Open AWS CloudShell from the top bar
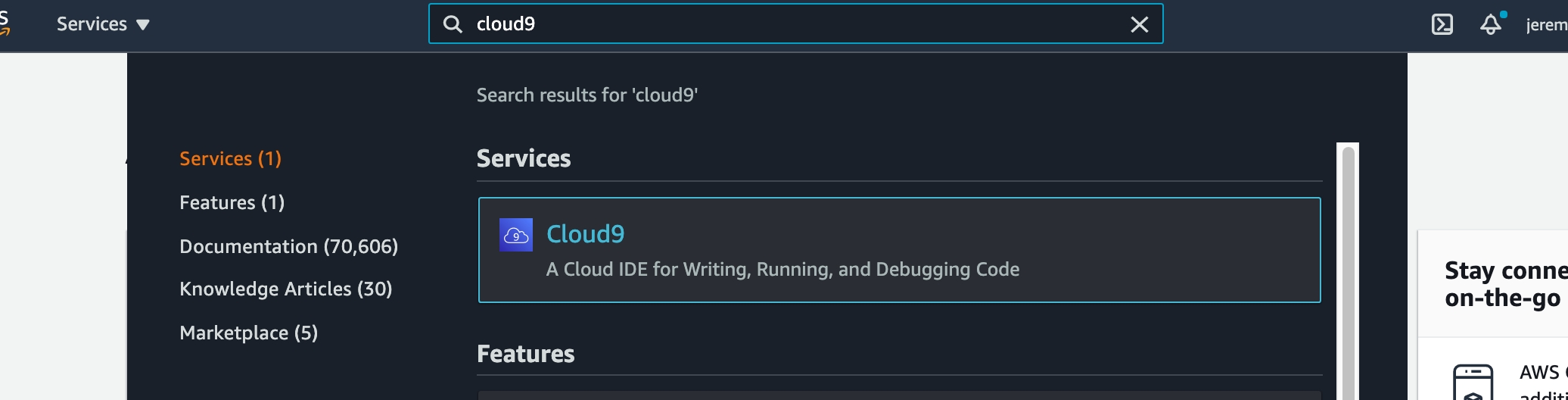Image resolution: width=1568 pixels, height=400 pixels. pyautogui.click(x=1442, y=24)
